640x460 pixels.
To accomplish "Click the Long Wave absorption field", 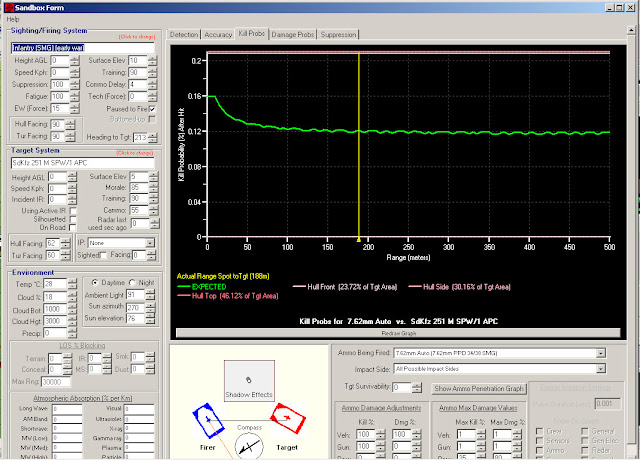I will point(67,409).
